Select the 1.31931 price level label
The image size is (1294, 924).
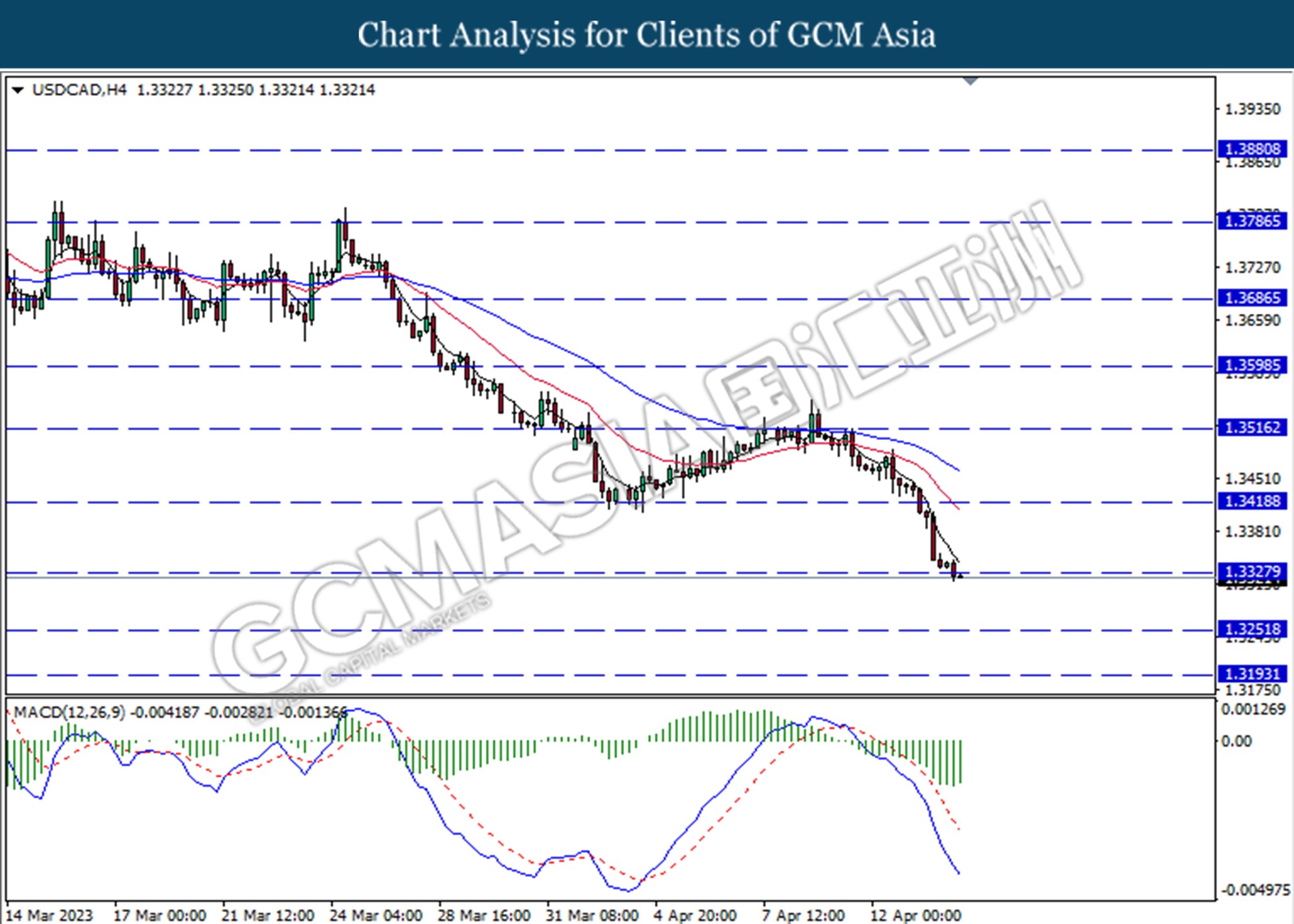click(1253, 674)
